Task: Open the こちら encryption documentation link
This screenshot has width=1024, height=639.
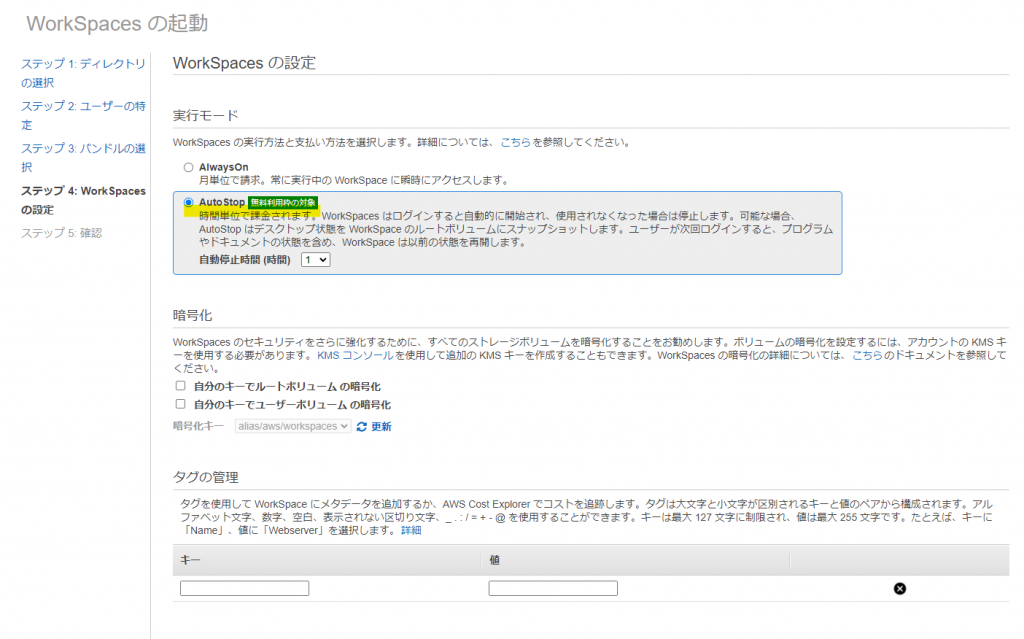Action: (867, 356)
